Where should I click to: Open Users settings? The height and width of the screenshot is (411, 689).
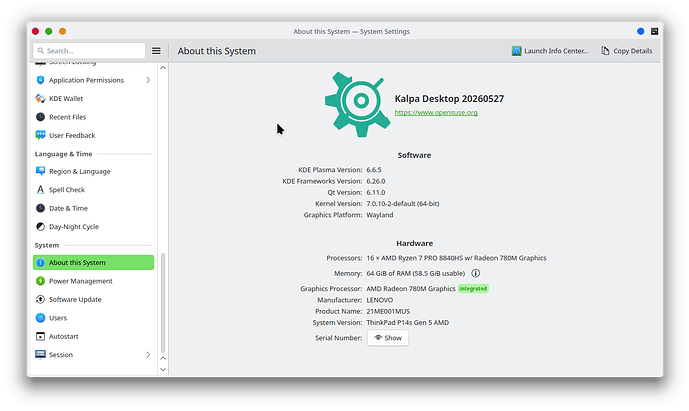(x=93, y=318)
